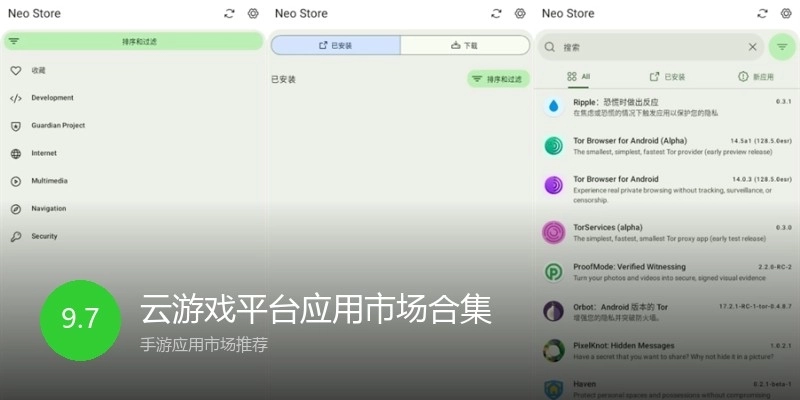
Task: Click the sync icon in left panel header
Action: pos(230,14)
